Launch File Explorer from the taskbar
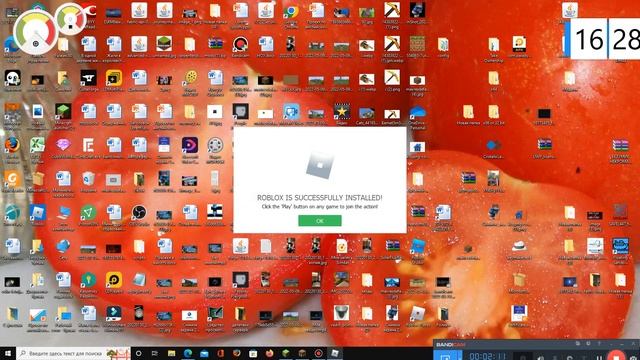640x360 pixels. click(171, 353)
